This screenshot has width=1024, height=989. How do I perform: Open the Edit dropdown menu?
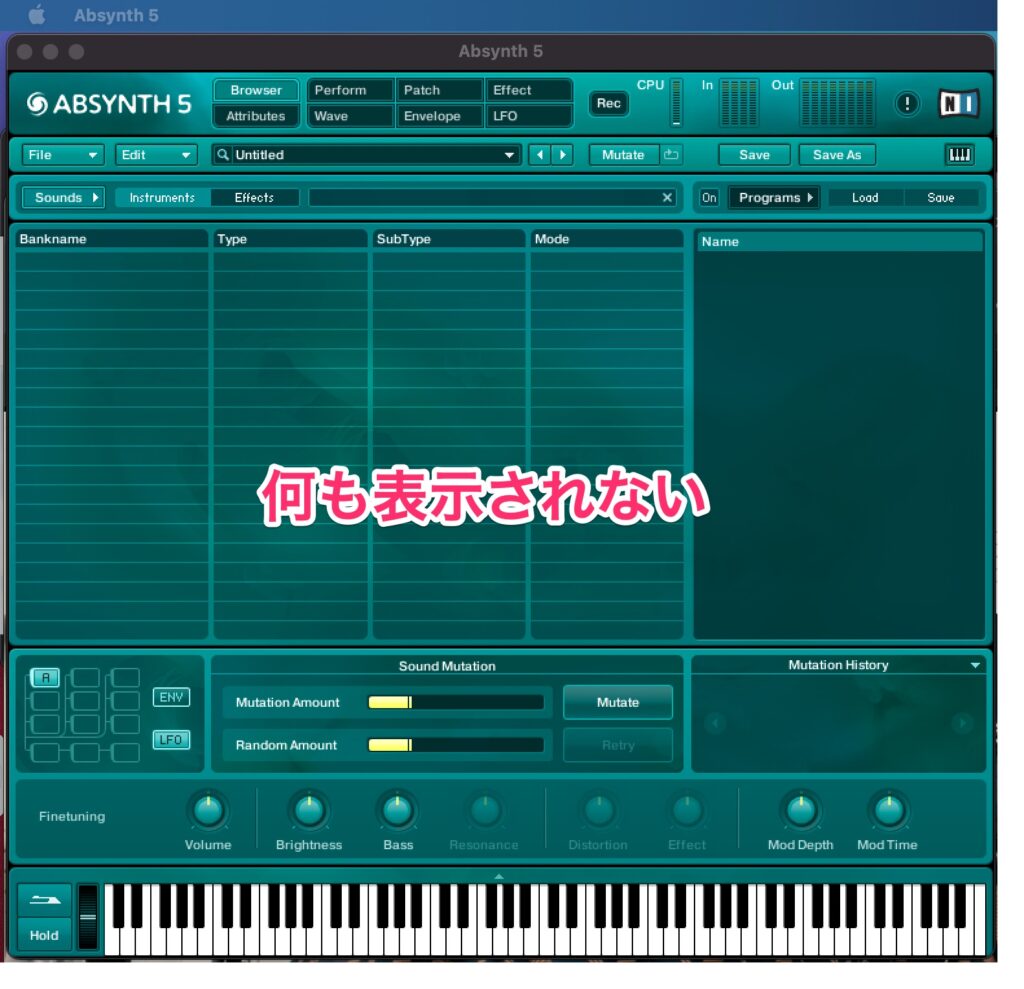click(x=156, y=155)
